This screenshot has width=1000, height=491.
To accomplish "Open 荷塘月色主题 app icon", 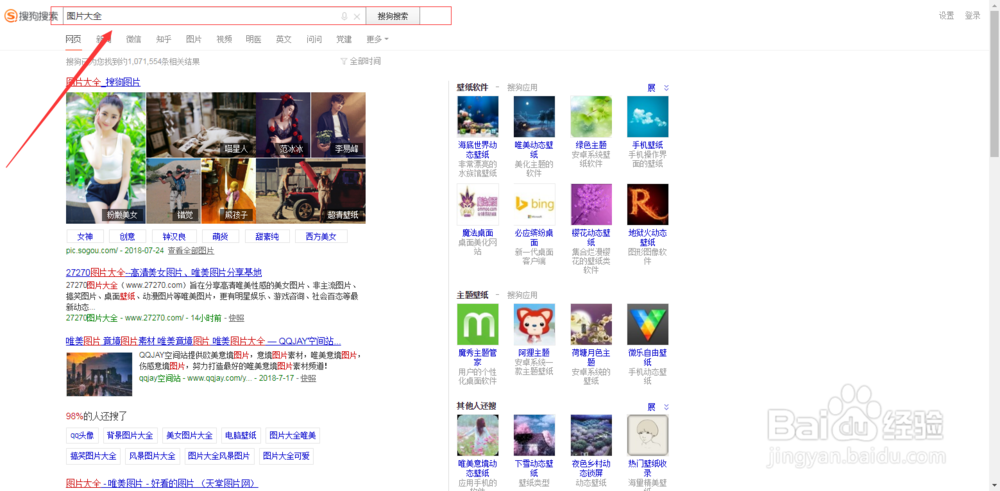I will click(x=591, y=324).
